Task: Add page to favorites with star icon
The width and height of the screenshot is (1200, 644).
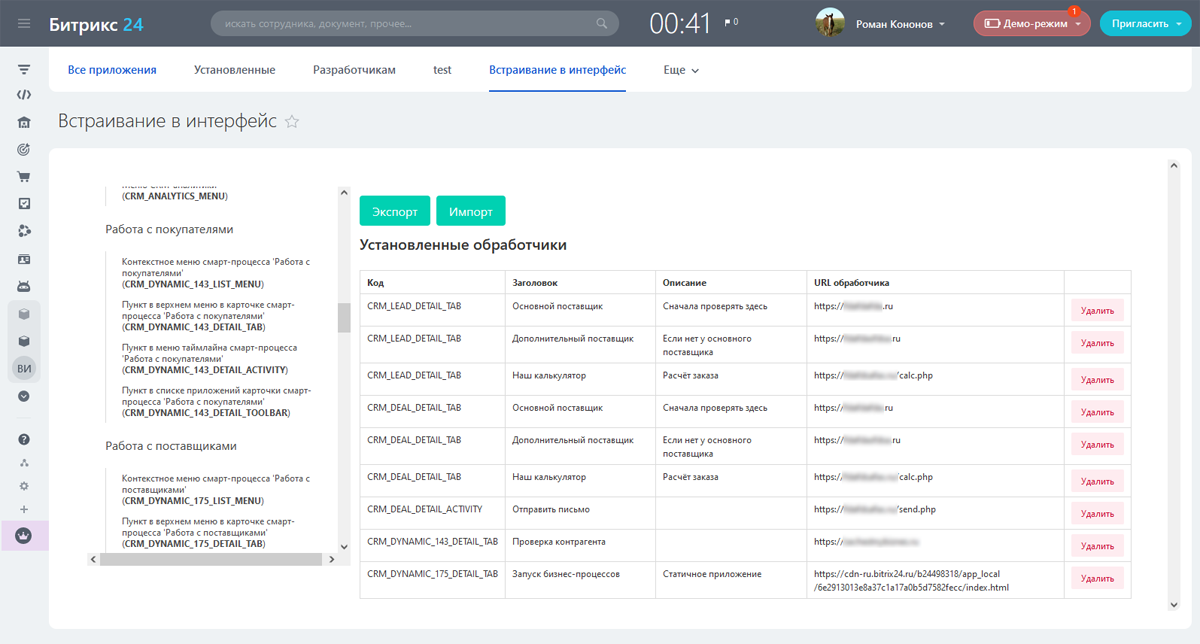Action: pyautogui.click(x=292, y=122)
